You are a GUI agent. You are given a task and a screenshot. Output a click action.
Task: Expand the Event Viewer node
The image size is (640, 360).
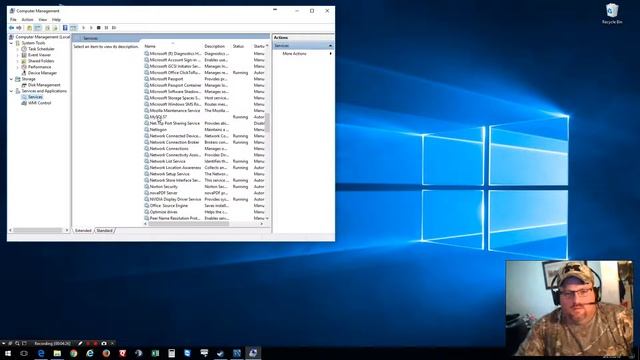pos(18,55)
